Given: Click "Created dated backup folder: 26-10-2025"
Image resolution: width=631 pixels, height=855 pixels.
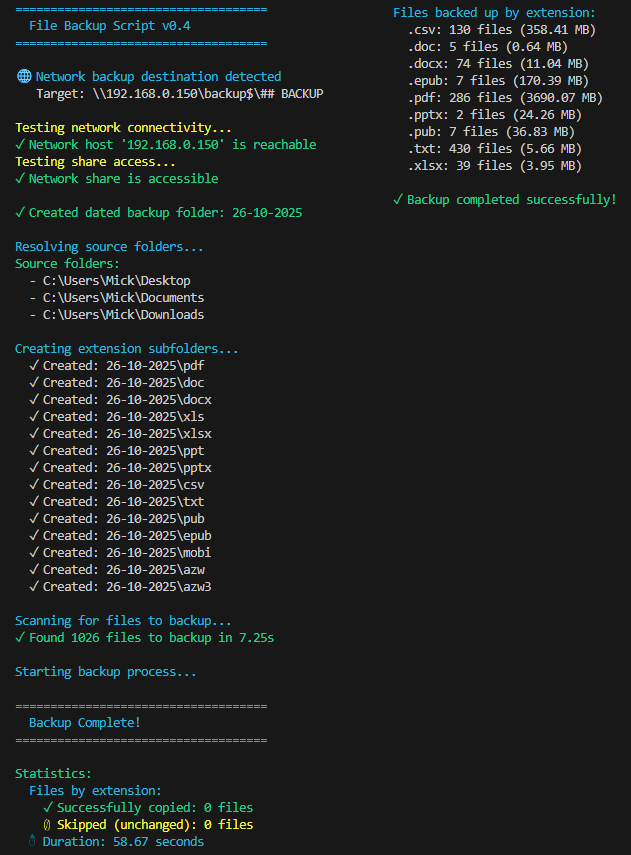Looking at the screenshot, I should [x=165, y=213].
